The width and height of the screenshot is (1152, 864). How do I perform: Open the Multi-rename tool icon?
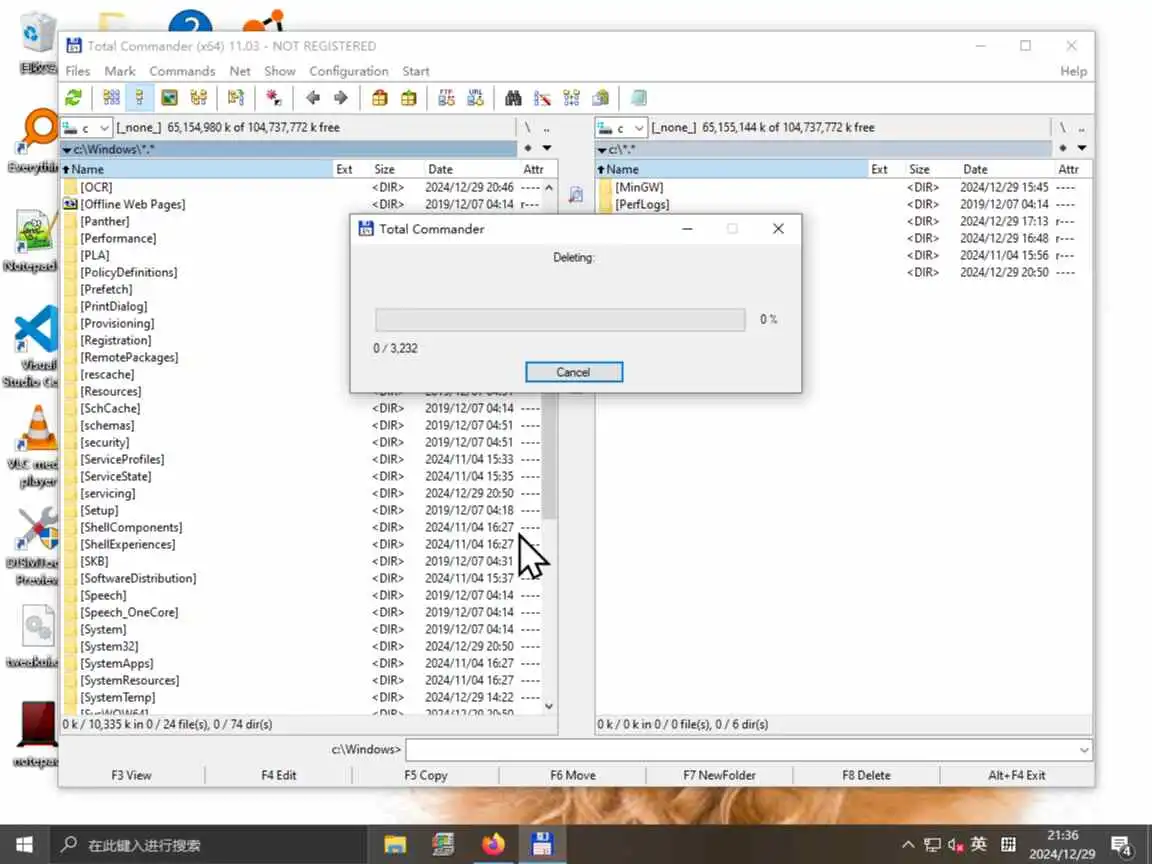tap(542, 98)
